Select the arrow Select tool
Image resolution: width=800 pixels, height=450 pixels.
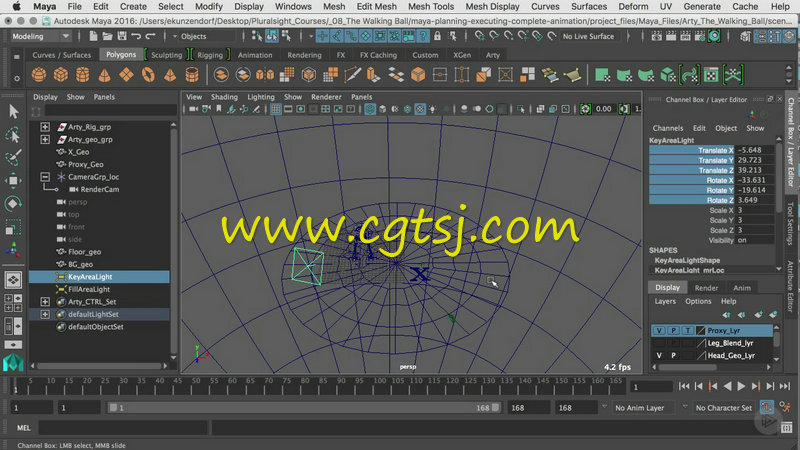(x=13, y=111)
